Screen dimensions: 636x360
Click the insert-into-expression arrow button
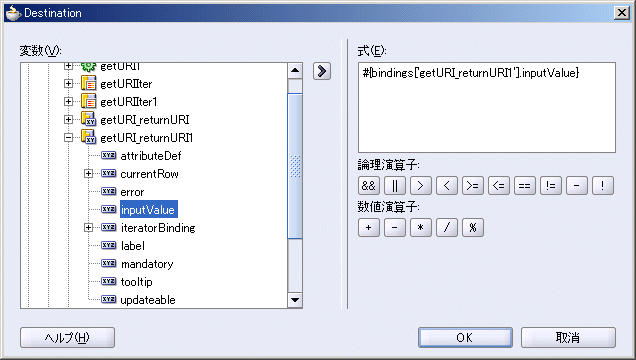[322, 71]
